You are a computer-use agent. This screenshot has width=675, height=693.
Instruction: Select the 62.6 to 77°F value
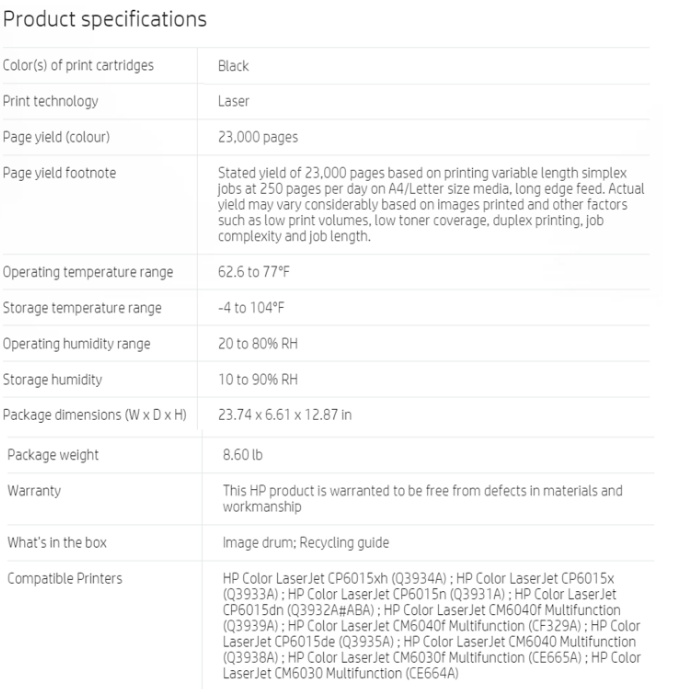[x=254, y=272]
